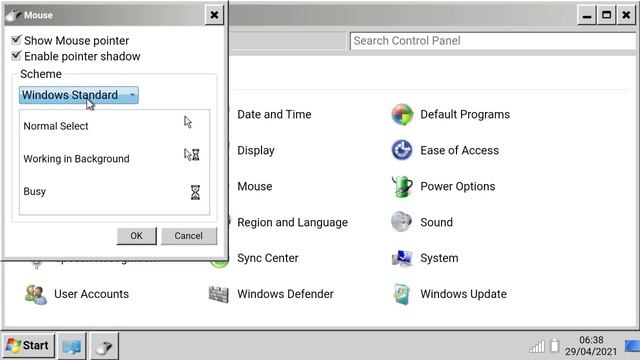Image resolution: width=640 pixels, height=360 pixels.
Task: Maximize the Control Panel window
Action: (607, 16)
